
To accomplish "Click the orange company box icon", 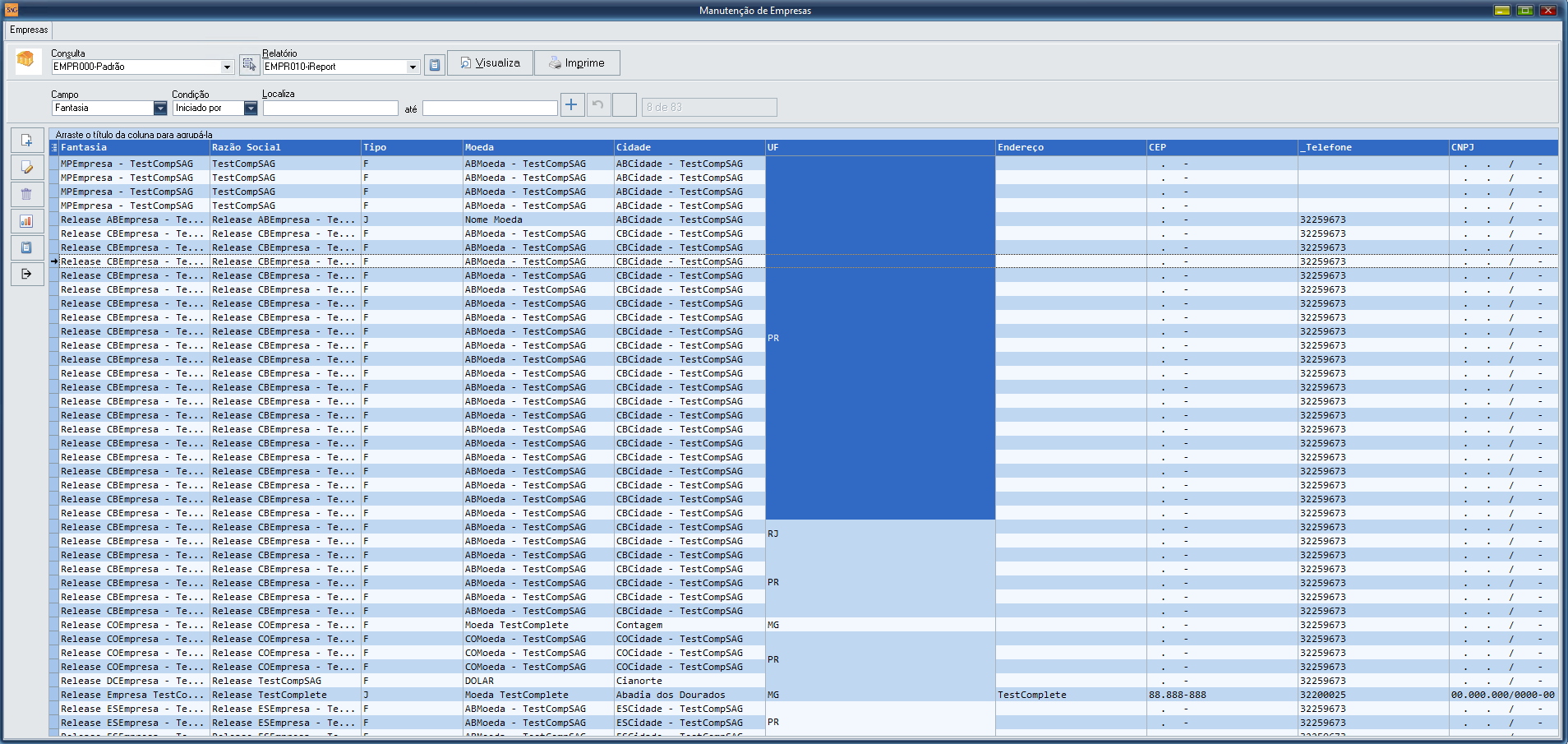I will pos(26,60).
